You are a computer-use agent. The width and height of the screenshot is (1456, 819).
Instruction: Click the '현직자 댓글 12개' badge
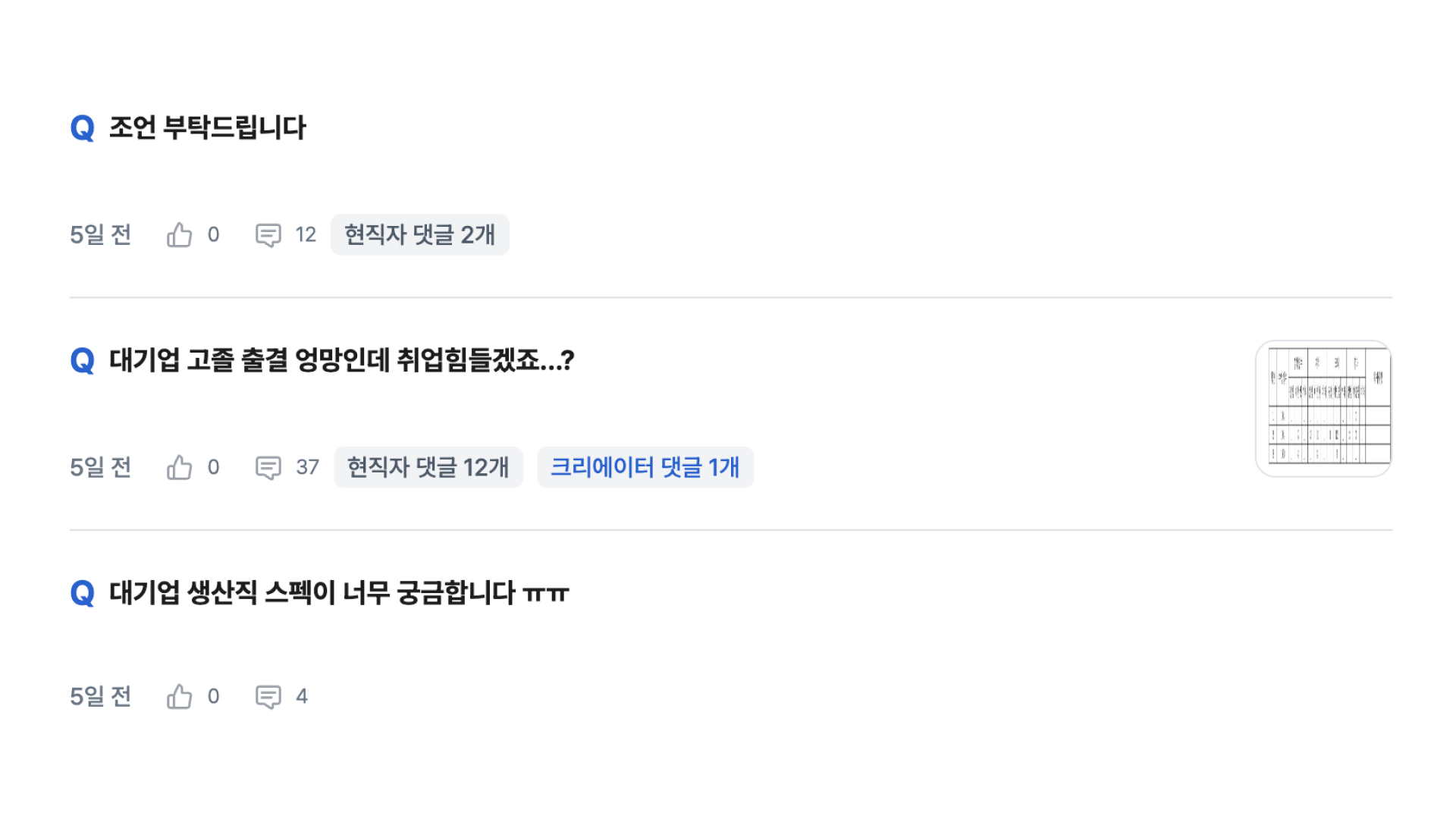(428, 467)
